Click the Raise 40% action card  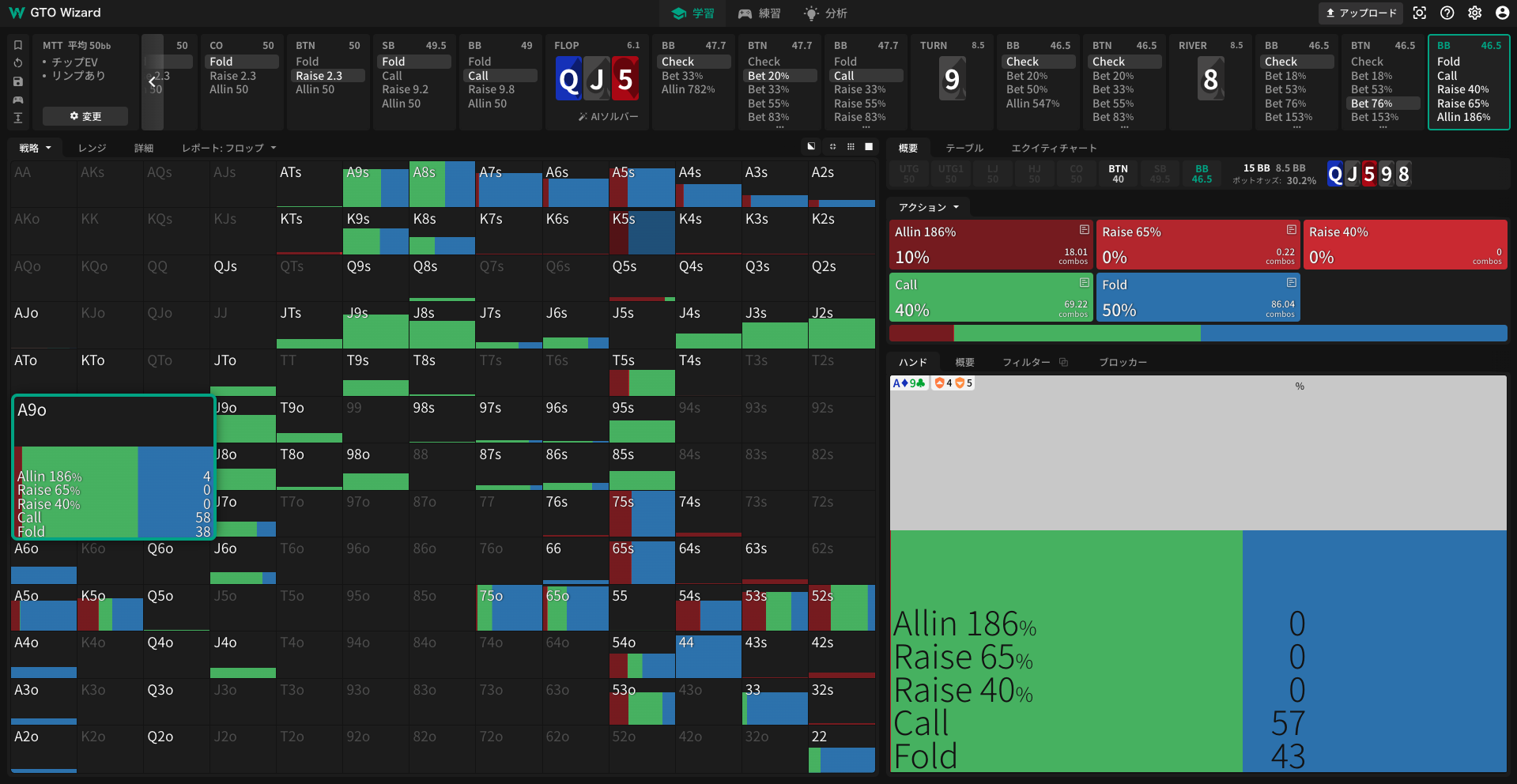tap(1405, 244)
